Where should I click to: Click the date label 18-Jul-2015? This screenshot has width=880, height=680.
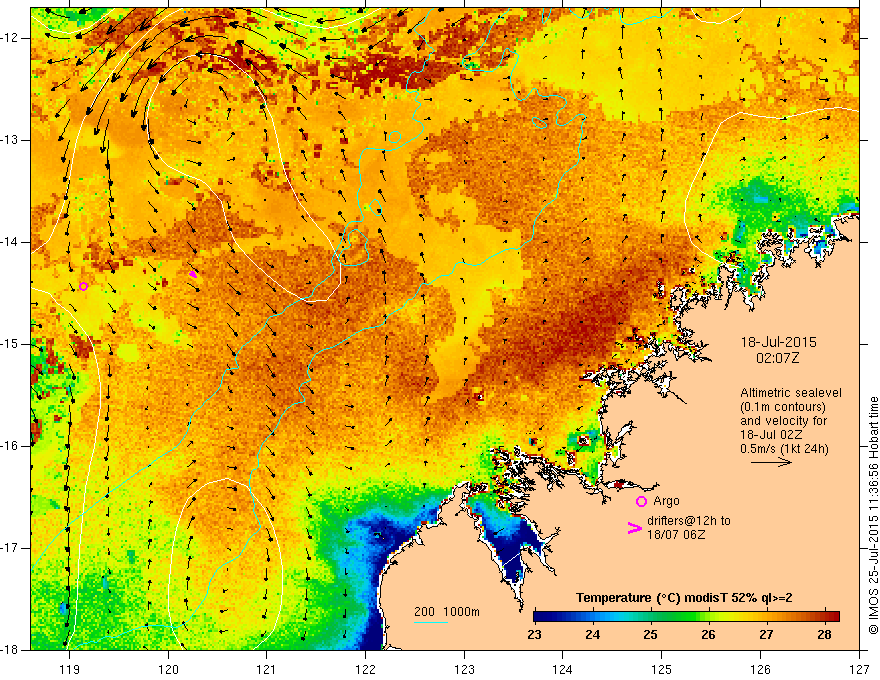[778, 342]
